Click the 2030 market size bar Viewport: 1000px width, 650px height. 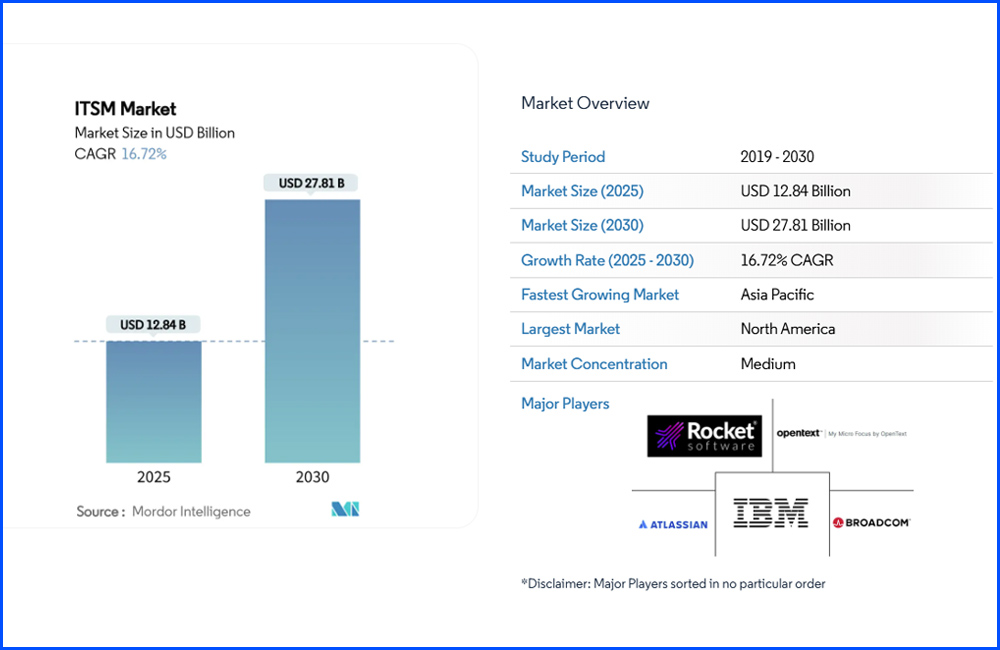tap(312, 330)
